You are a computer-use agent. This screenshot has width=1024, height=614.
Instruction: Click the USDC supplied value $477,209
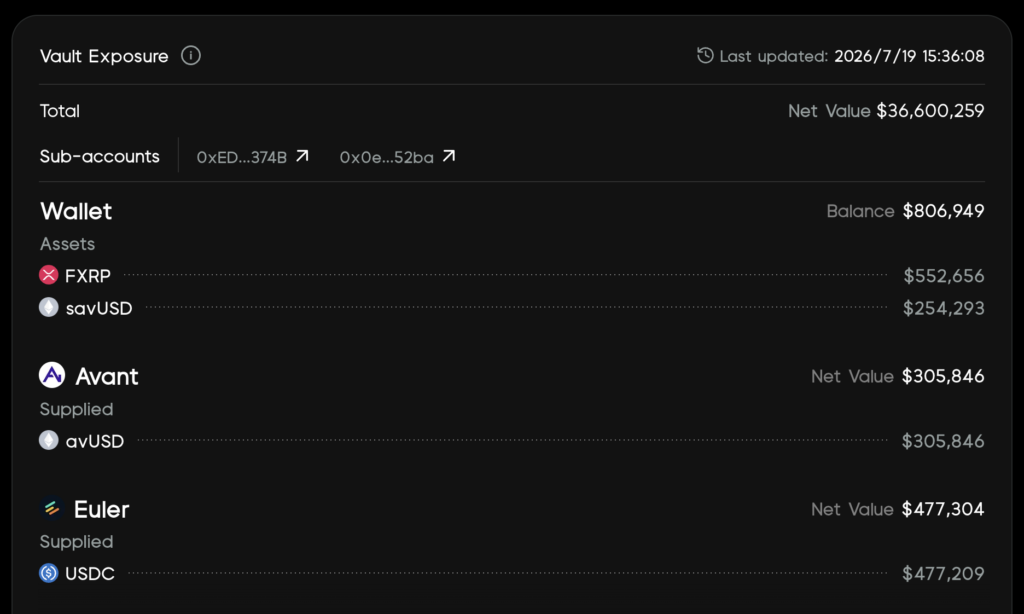point(944,574)
